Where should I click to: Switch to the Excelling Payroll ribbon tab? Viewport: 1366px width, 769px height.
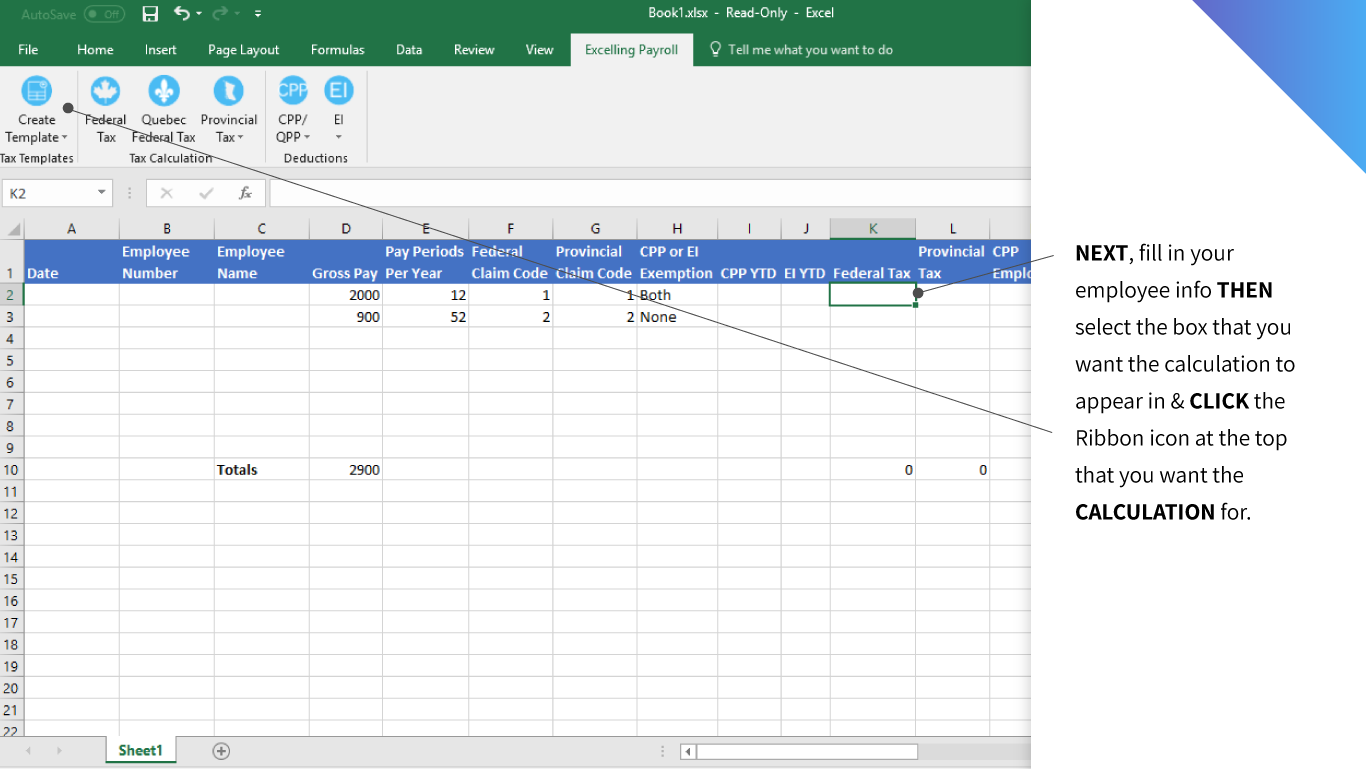pos(631,49)
